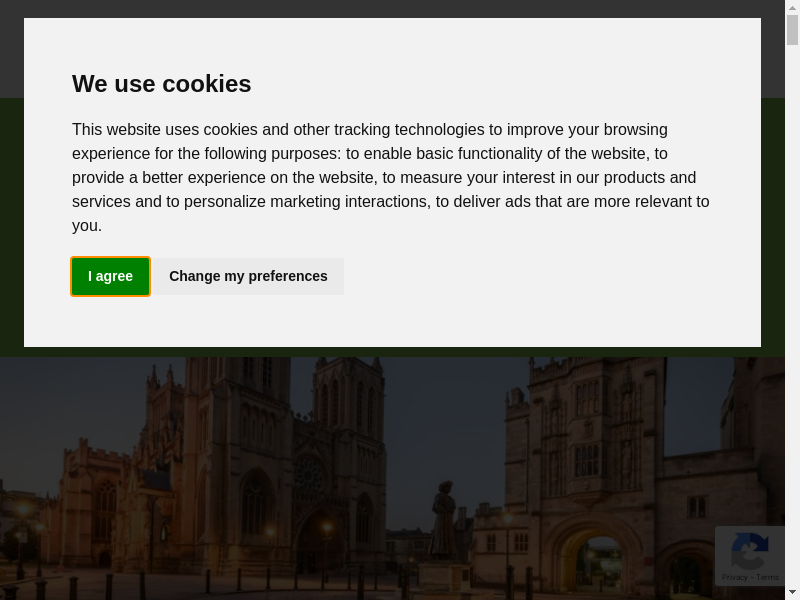
Task: Click the statue in the background photo
Action: pyautogui.click(x=441, y=520)
